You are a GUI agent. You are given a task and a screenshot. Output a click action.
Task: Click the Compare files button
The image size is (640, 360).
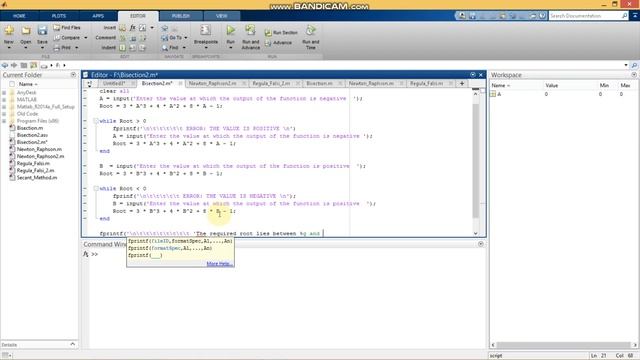click(67, 38)
